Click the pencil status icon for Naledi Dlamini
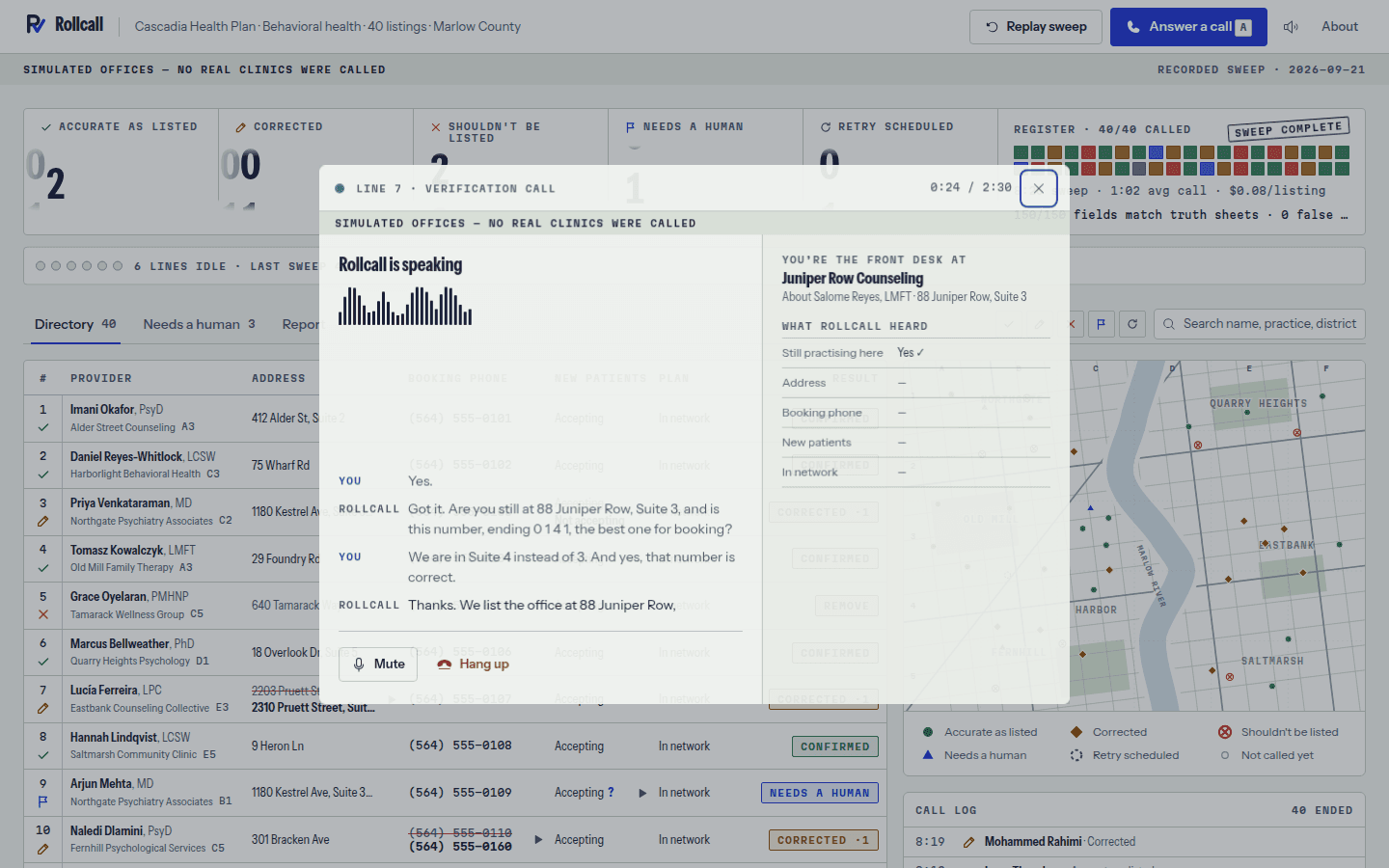This screenshot has height=868, width=1389. tap(43, 849)
